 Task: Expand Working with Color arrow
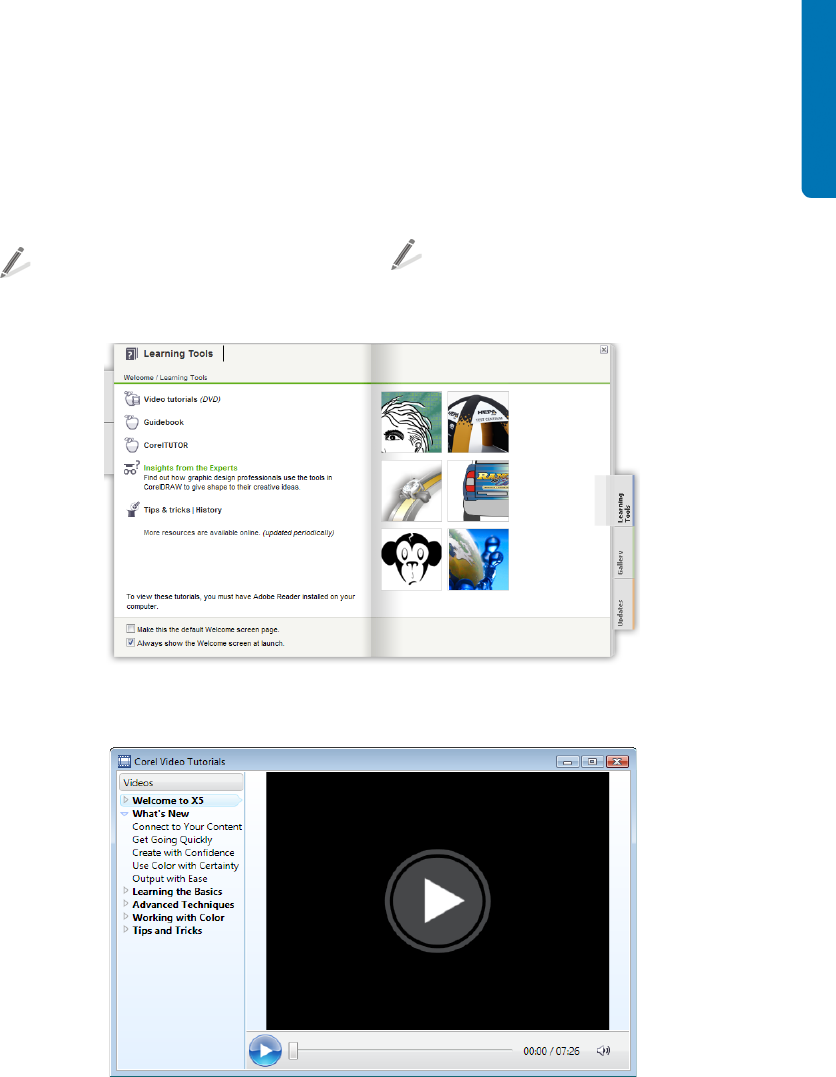pos(126,917)
